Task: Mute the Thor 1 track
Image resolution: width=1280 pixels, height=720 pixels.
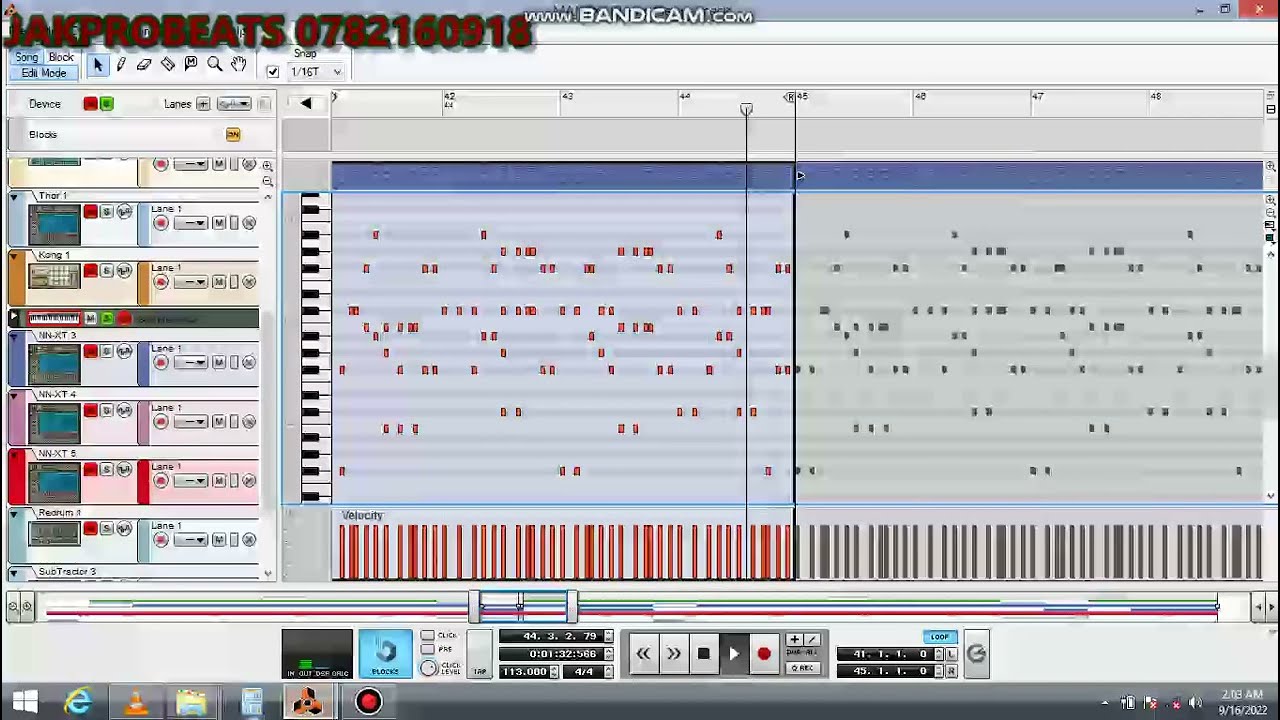Action: [x=91, y=212]
